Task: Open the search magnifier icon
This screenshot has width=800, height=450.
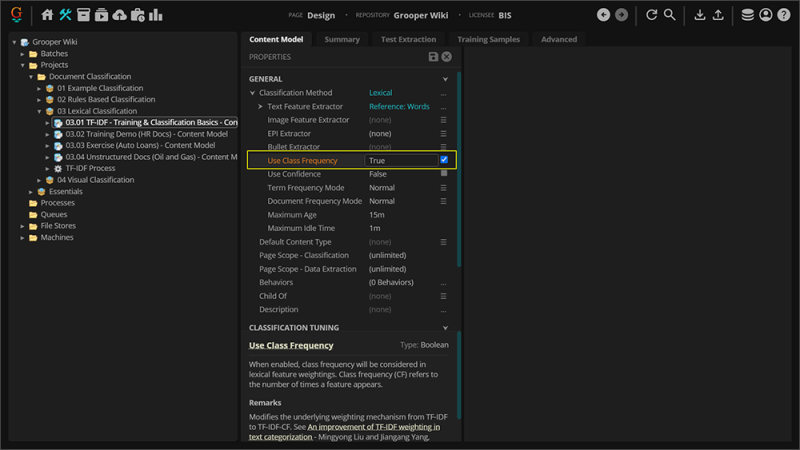Action: click(x=670, y=15)
